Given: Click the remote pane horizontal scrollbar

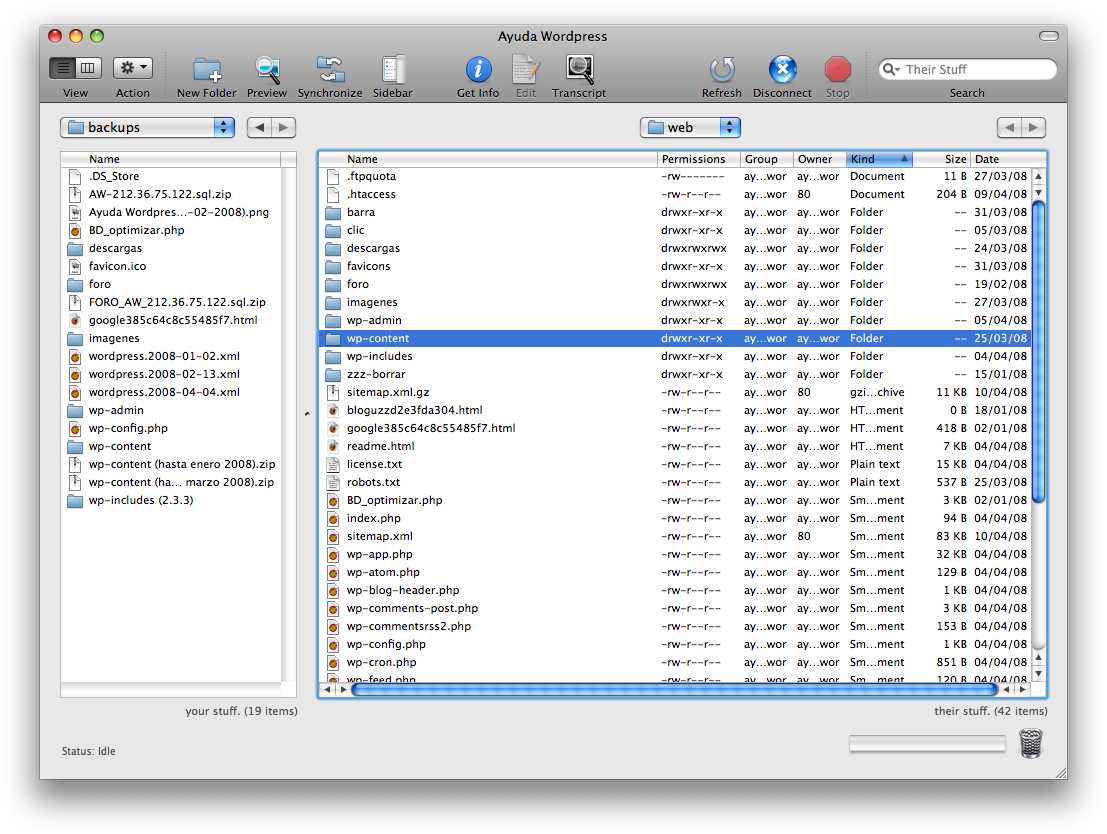Looking at the screenshot, I should click(673, 689).
